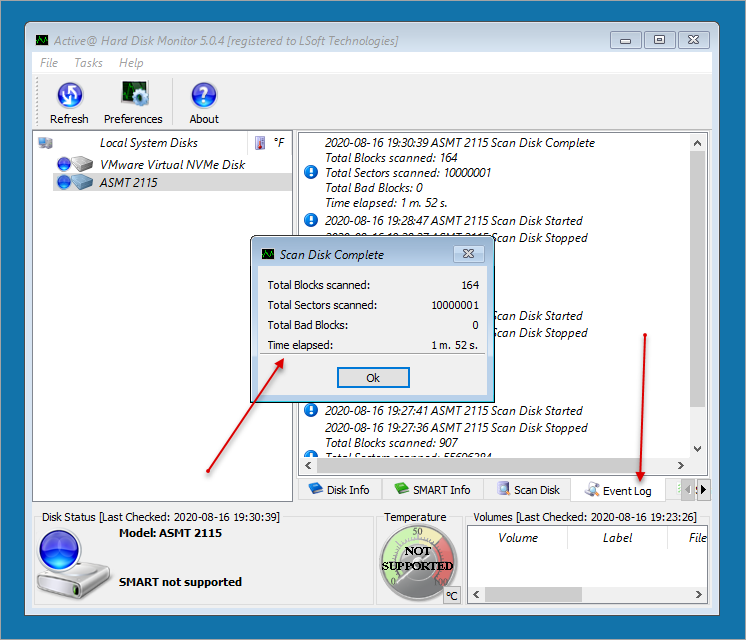Click the Label column header
This screenshot has width=746, height=640.
(x=618, y=538)
